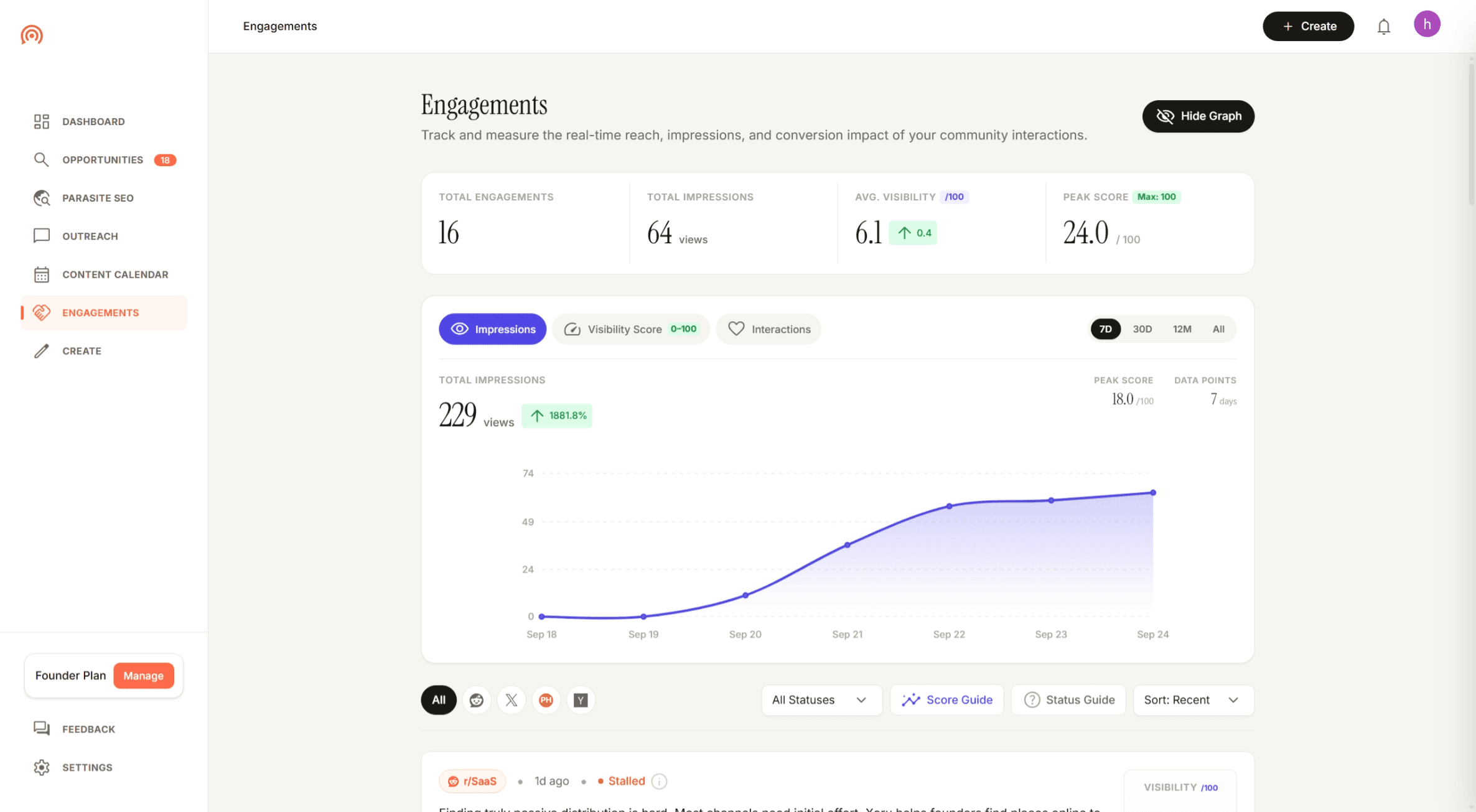Screen dimensions: 1476x812
Task: Click the info icon next to Stalled
Action: 659,781
